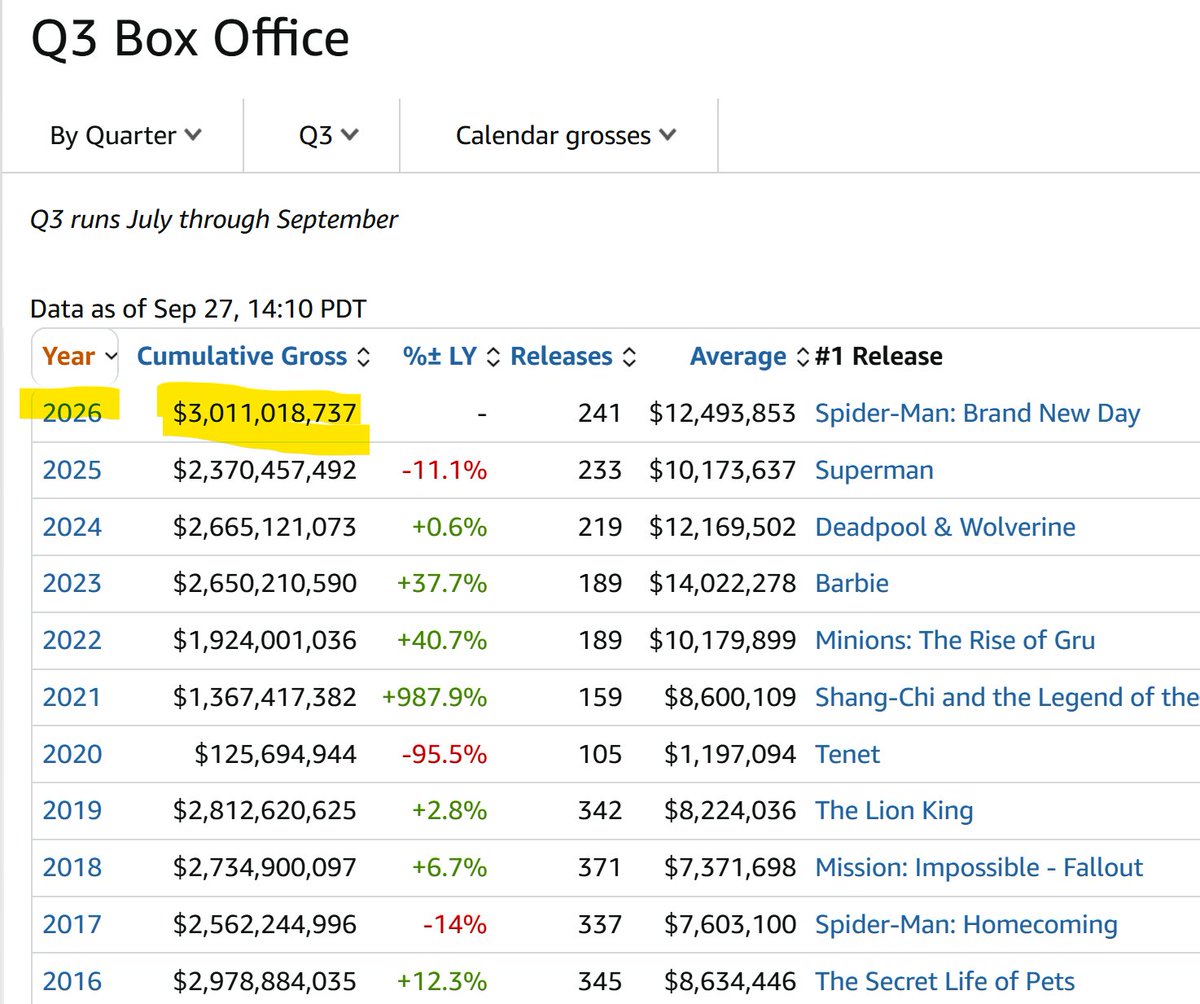Viewport: 1200px width, 1004px height.
Task: Open Minions: The Rise of Gru link
Action: click(x=956, y=640)
